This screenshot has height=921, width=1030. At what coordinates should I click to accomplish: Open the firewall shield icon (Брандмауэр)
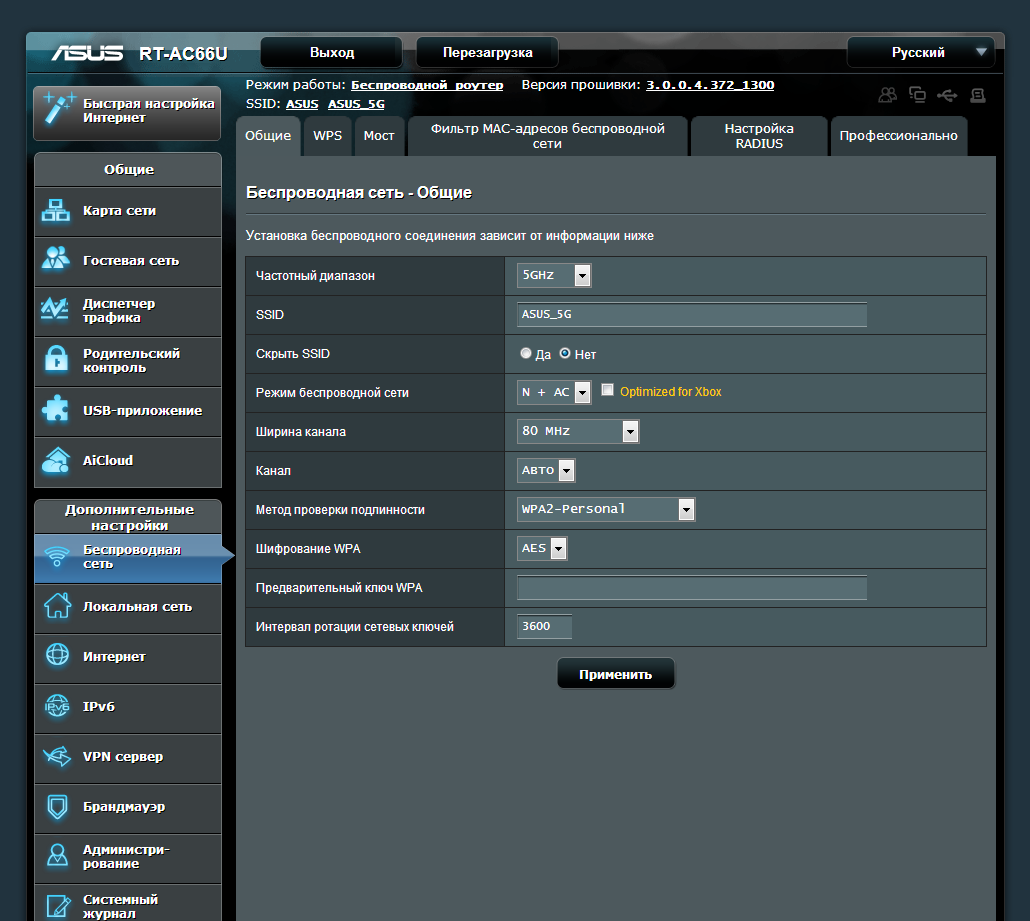click(x=57, y=806)
